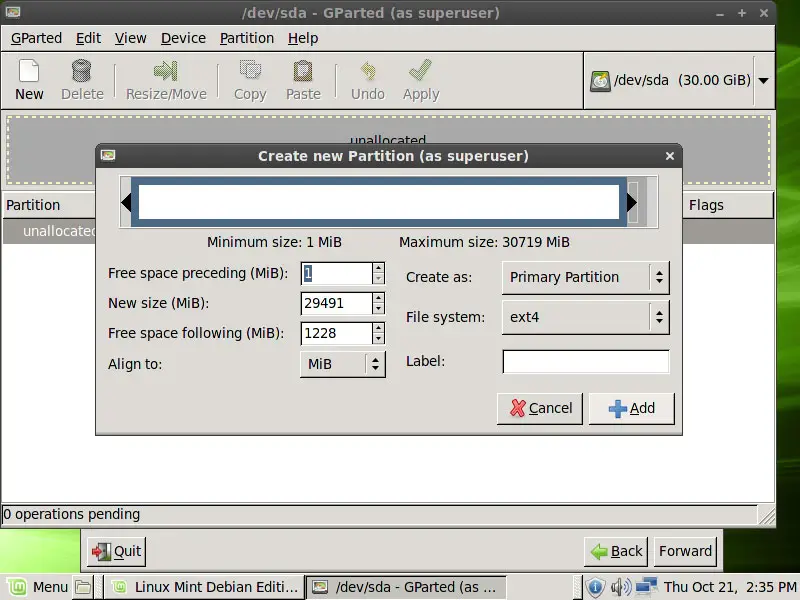Switch to Linux Mint Debian Edition taskbar window
The width and height of the screenshot is (800, 600).
[x=204, y=587]
